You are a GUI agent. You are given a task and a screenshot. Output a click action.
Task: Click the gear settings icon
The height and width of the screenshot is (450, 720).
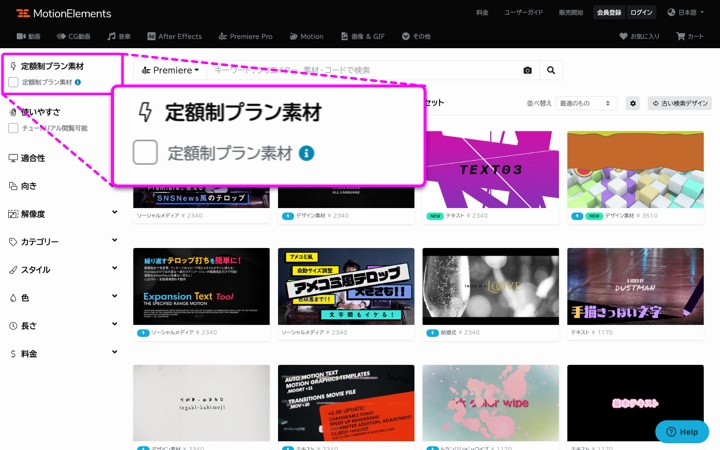tap(633, 103)
